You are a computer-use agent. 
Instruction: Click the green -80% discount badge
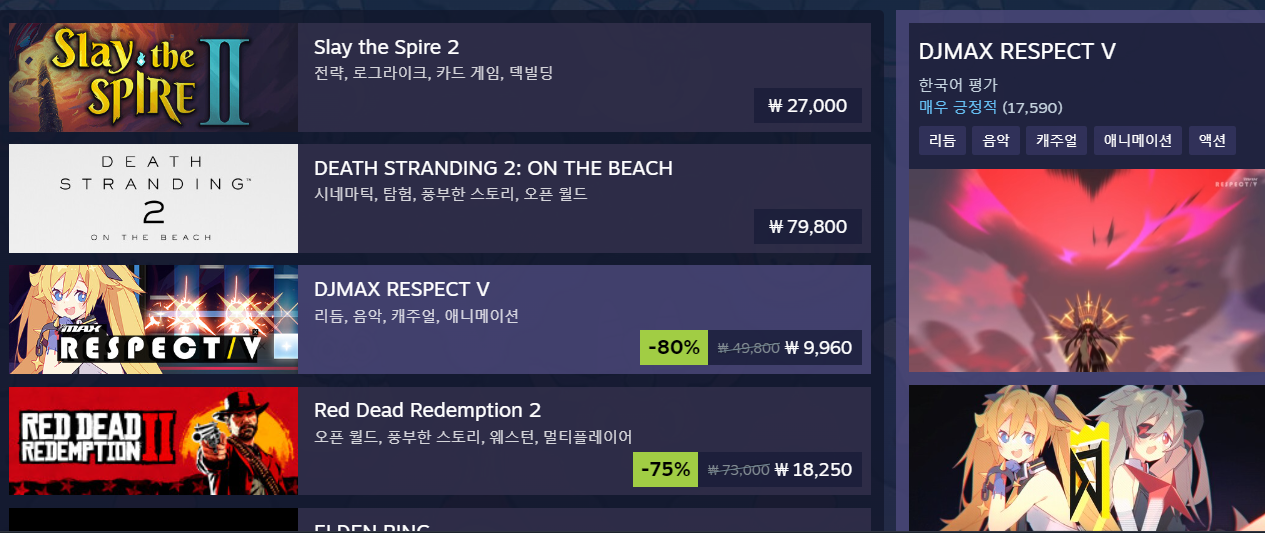[x=674, y=347]
